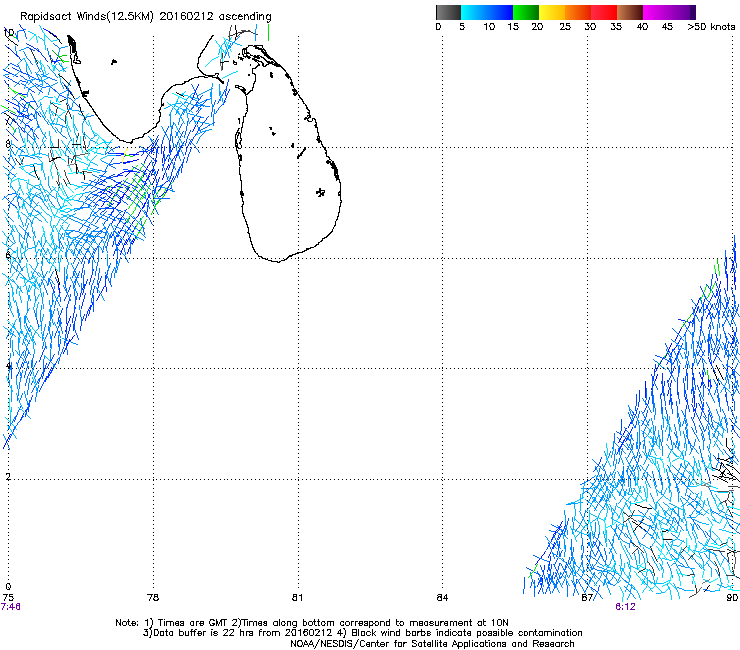Screen dimensions: 740x650
Task: Click the Sri Lanka island outline
Action: (x=288, y=153)
